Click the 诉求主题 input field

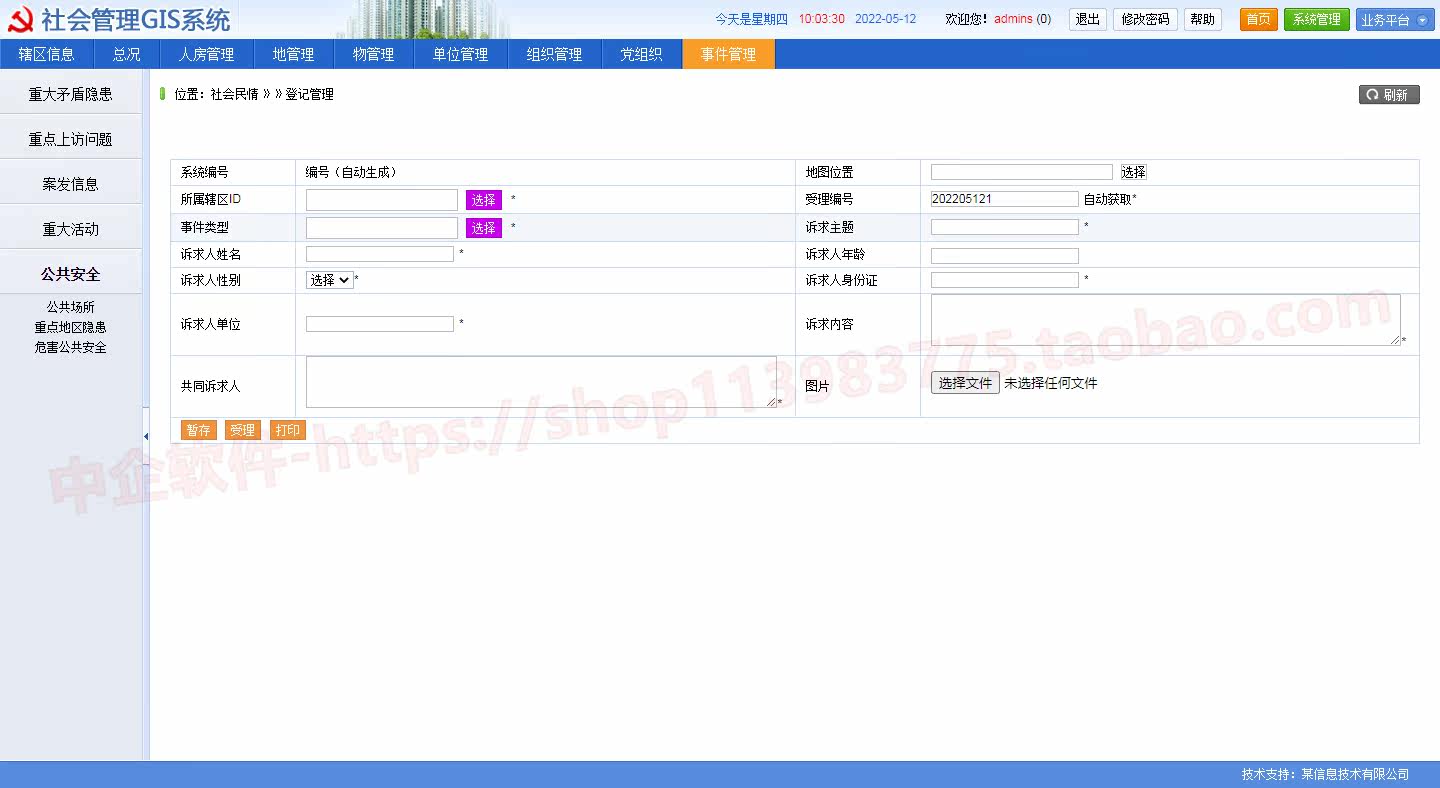[x=1005, y=227]
